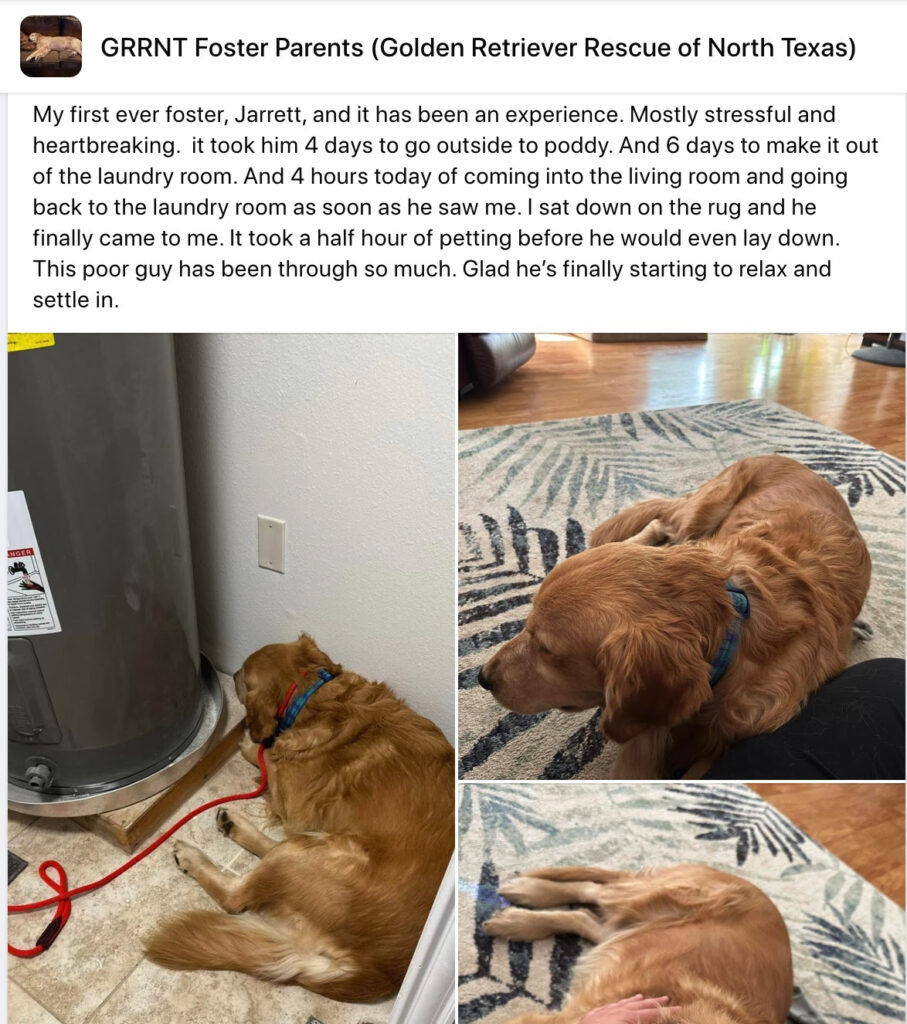Click the yellow sticker atop the water heater

point(31,341)
